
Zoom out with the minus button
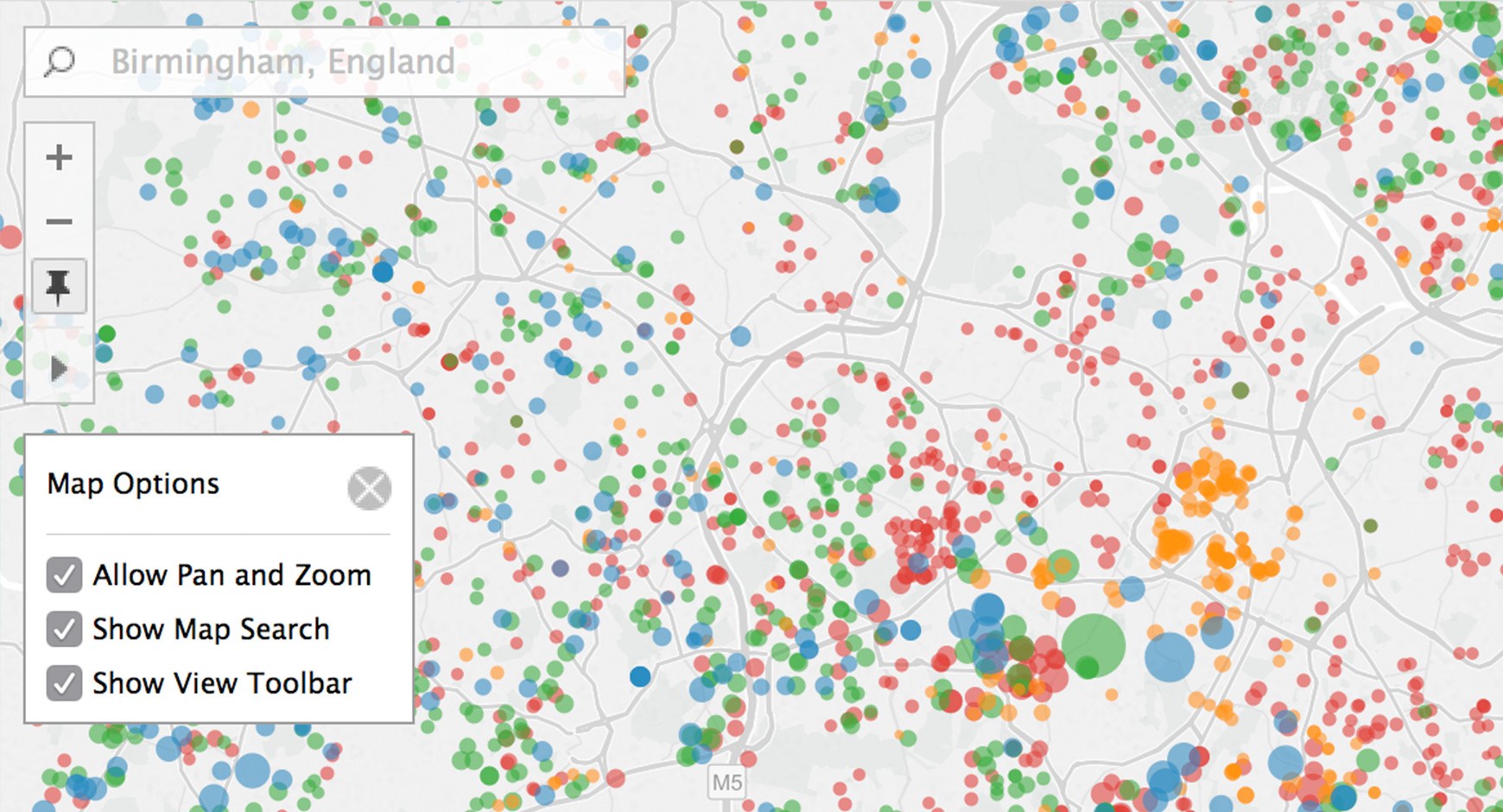59,222
